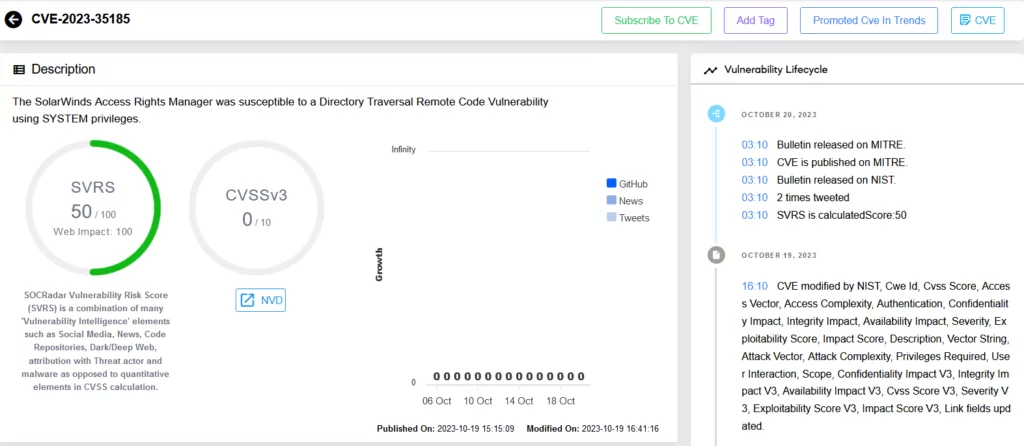The height and width of the screenshot is (446, 1024).
Task: Click the Description table icon
Action: tap(19, 69)
